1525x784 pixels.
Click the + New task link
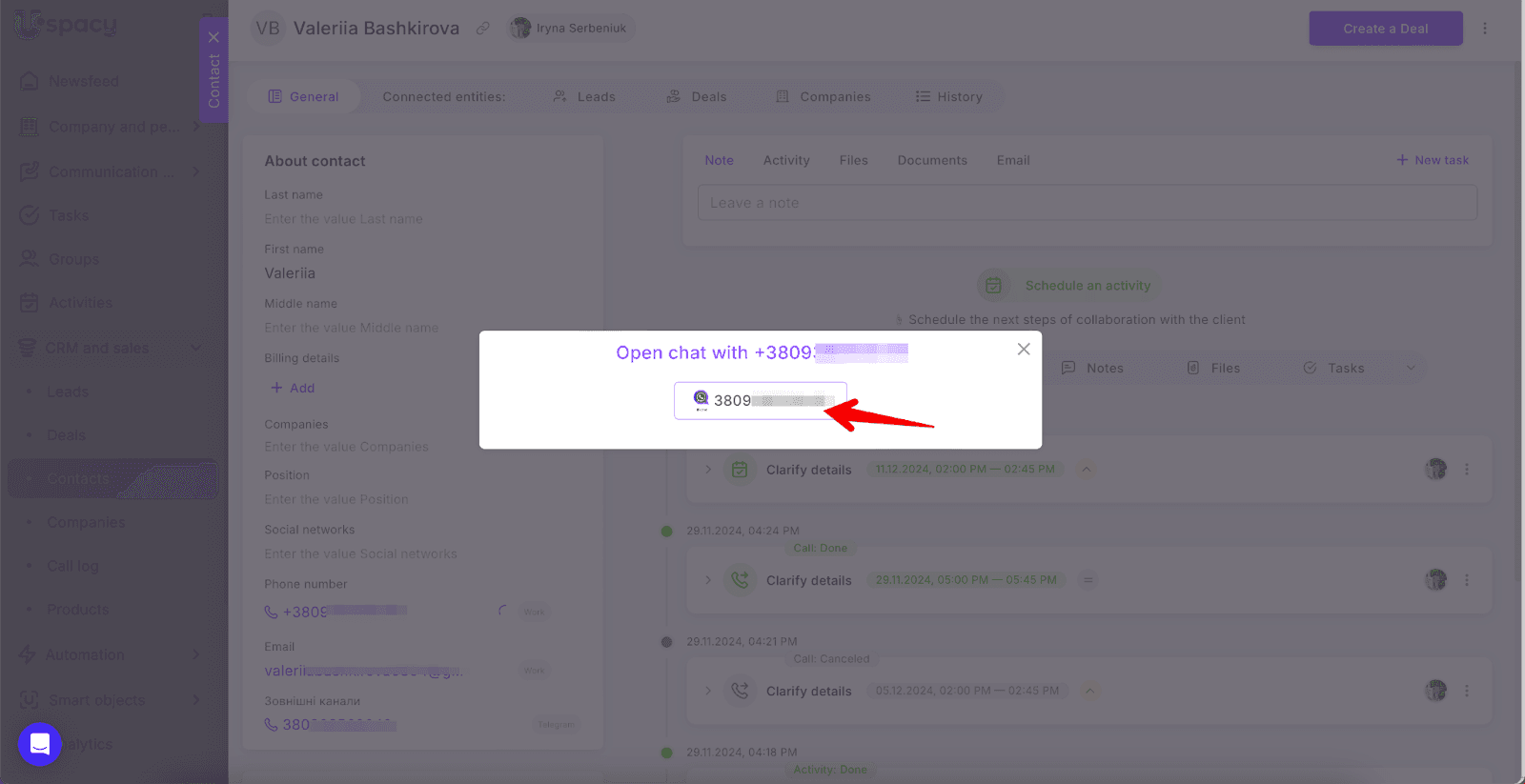tap(1432, 161)
